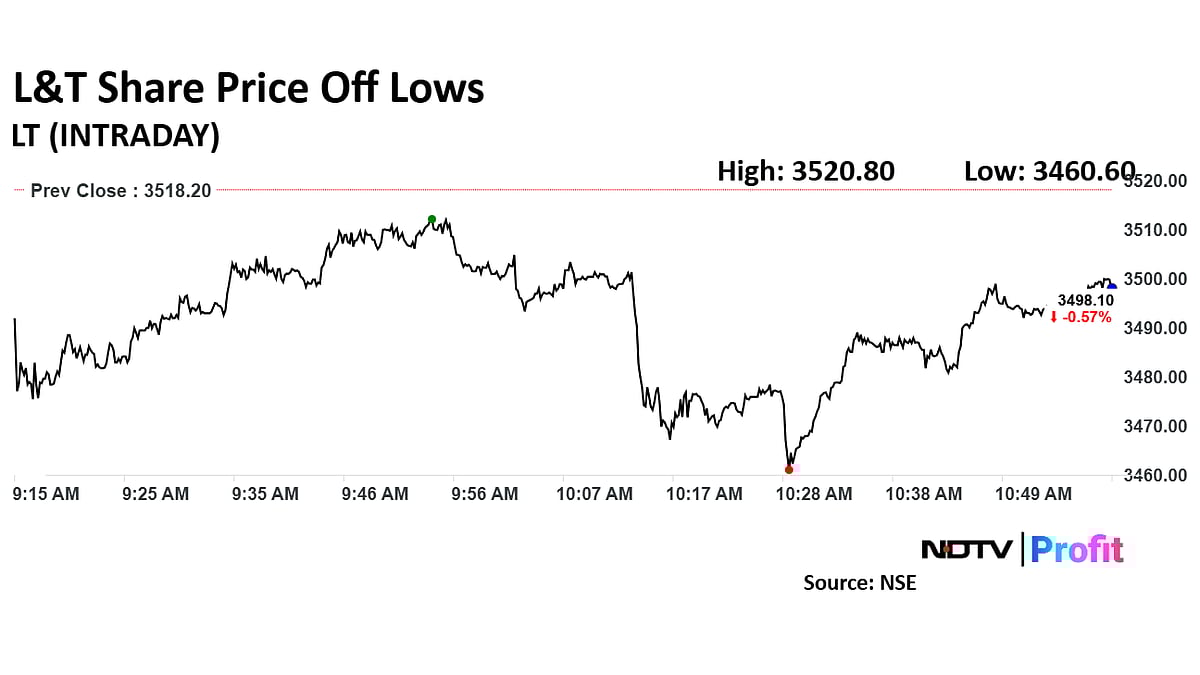Click the 9:15 AM time axis label
1200x675 pixels.
coord(46,493)
